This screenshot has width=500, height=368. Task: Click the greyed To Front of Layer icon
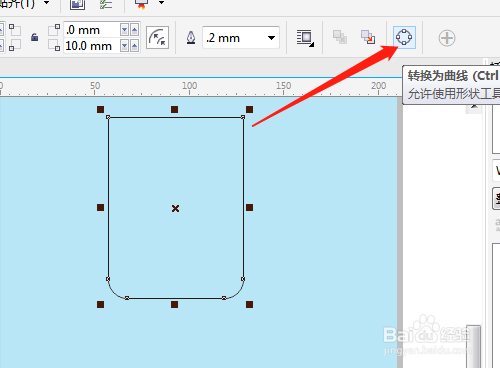pyautogui.click(x=340, y=37)
